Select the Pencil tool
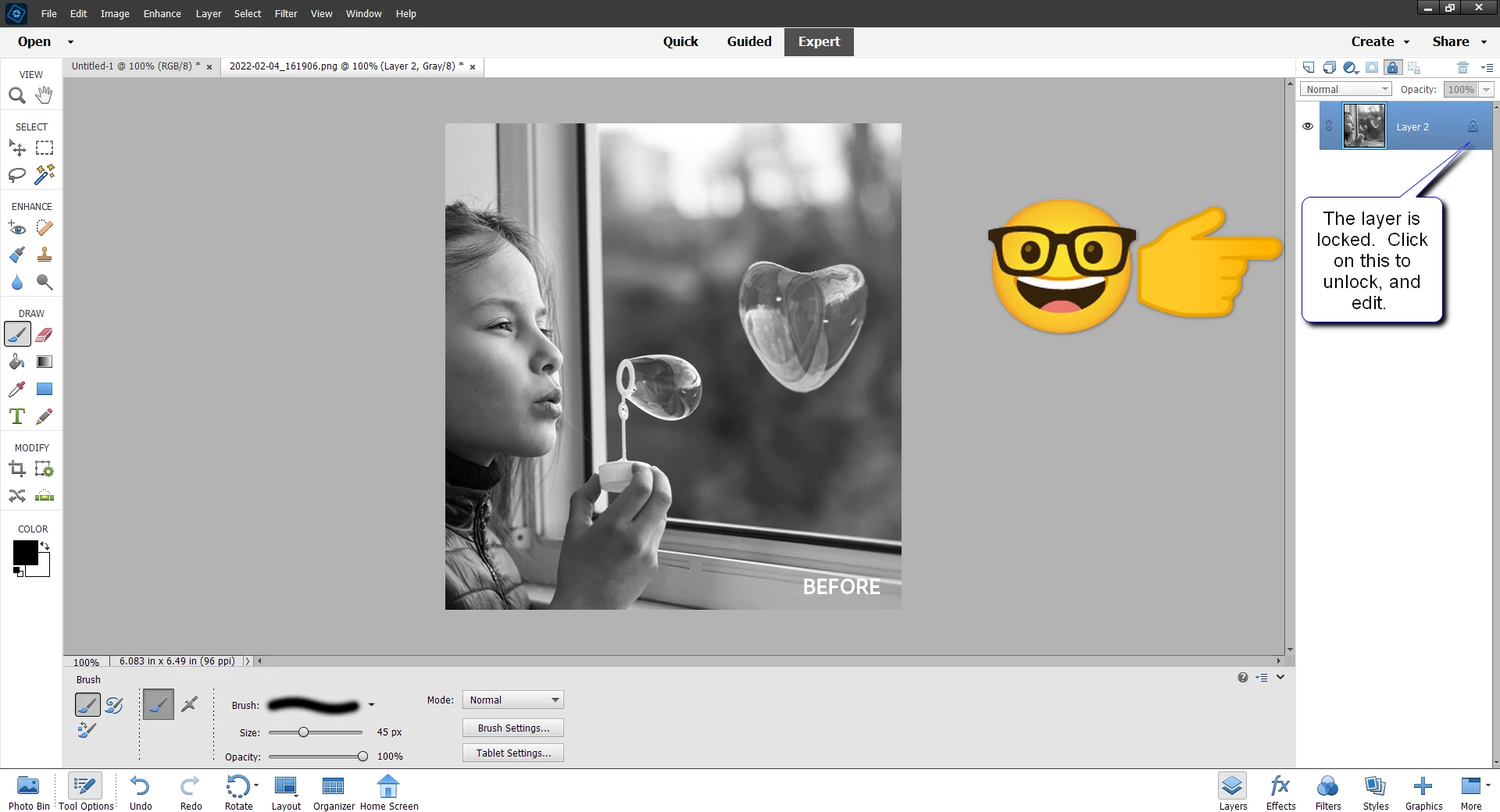1500x812 pixels. click(x=45, y=416)
